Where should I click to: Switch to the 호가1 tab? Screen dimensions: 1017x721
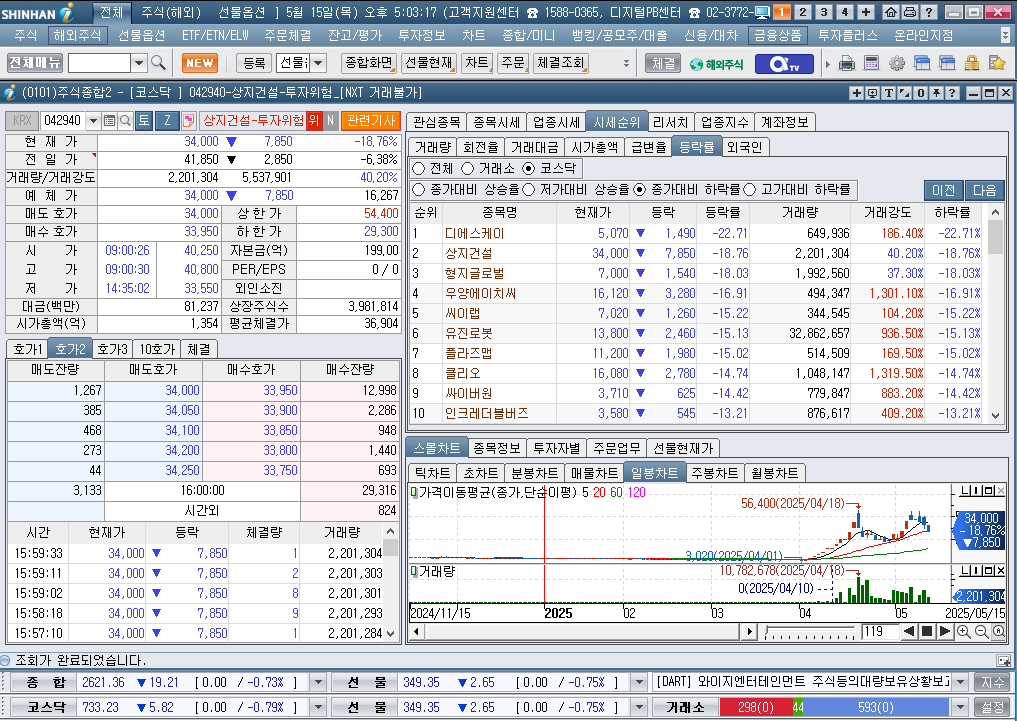coord(28,349)
